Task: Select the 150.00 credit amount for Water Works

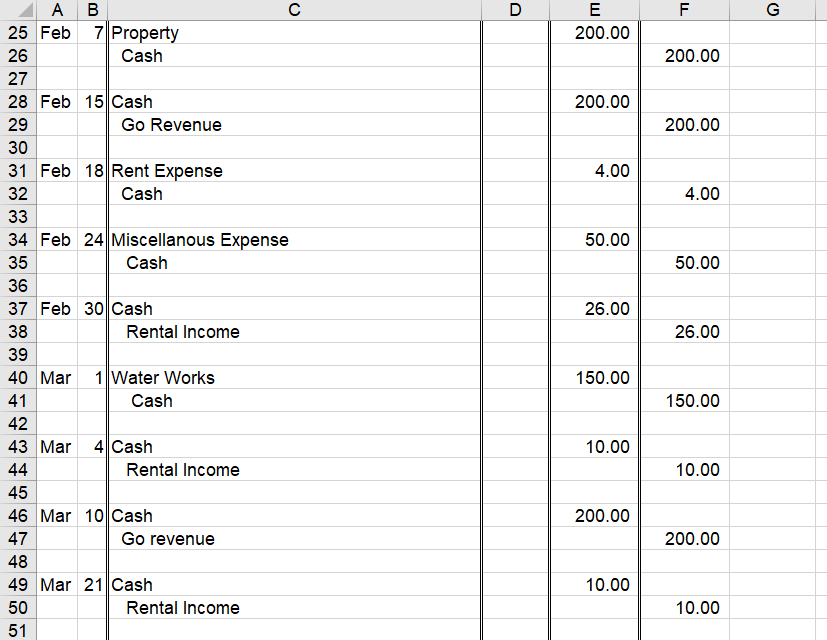Action: click(x=684, y=401)
